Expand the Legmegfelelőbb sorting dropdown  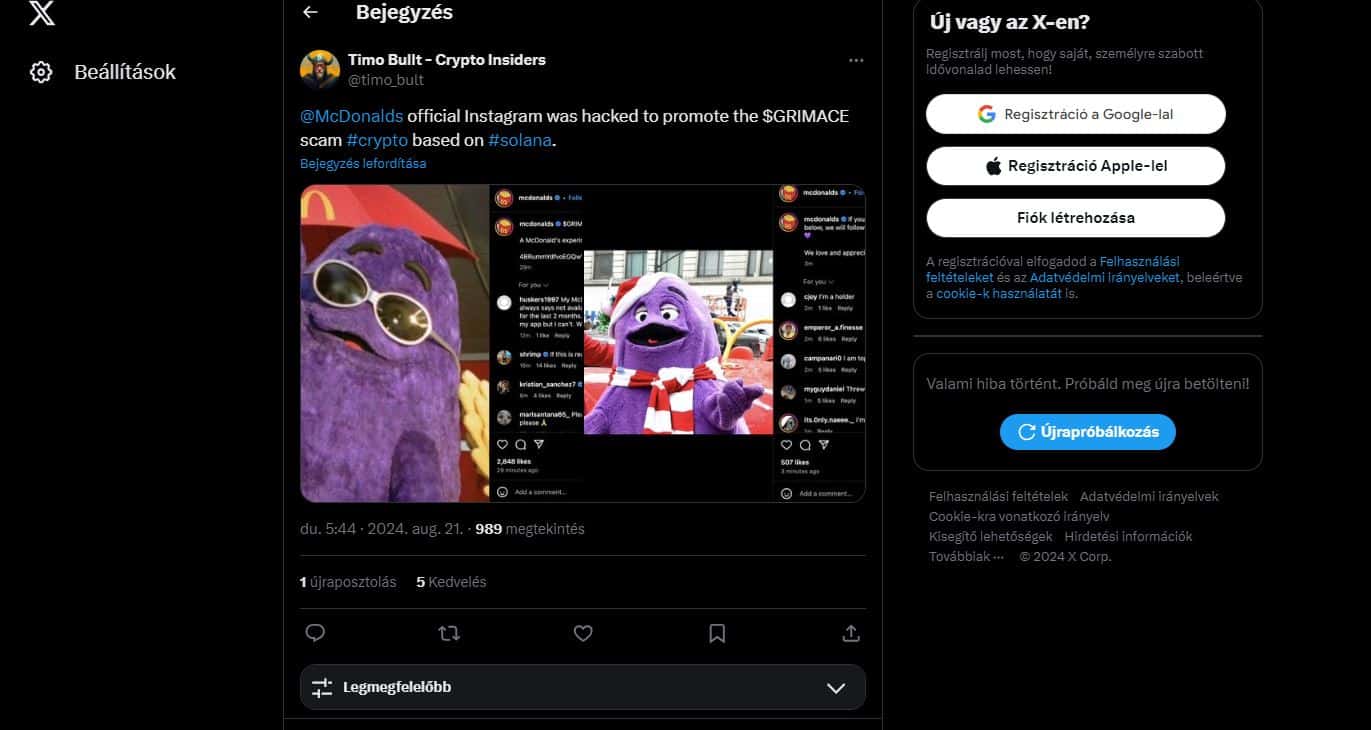[837, 687]
